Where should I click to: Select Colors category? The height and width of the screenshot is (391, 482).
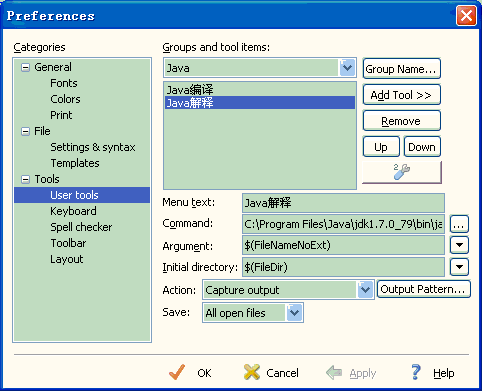(65, 99)
